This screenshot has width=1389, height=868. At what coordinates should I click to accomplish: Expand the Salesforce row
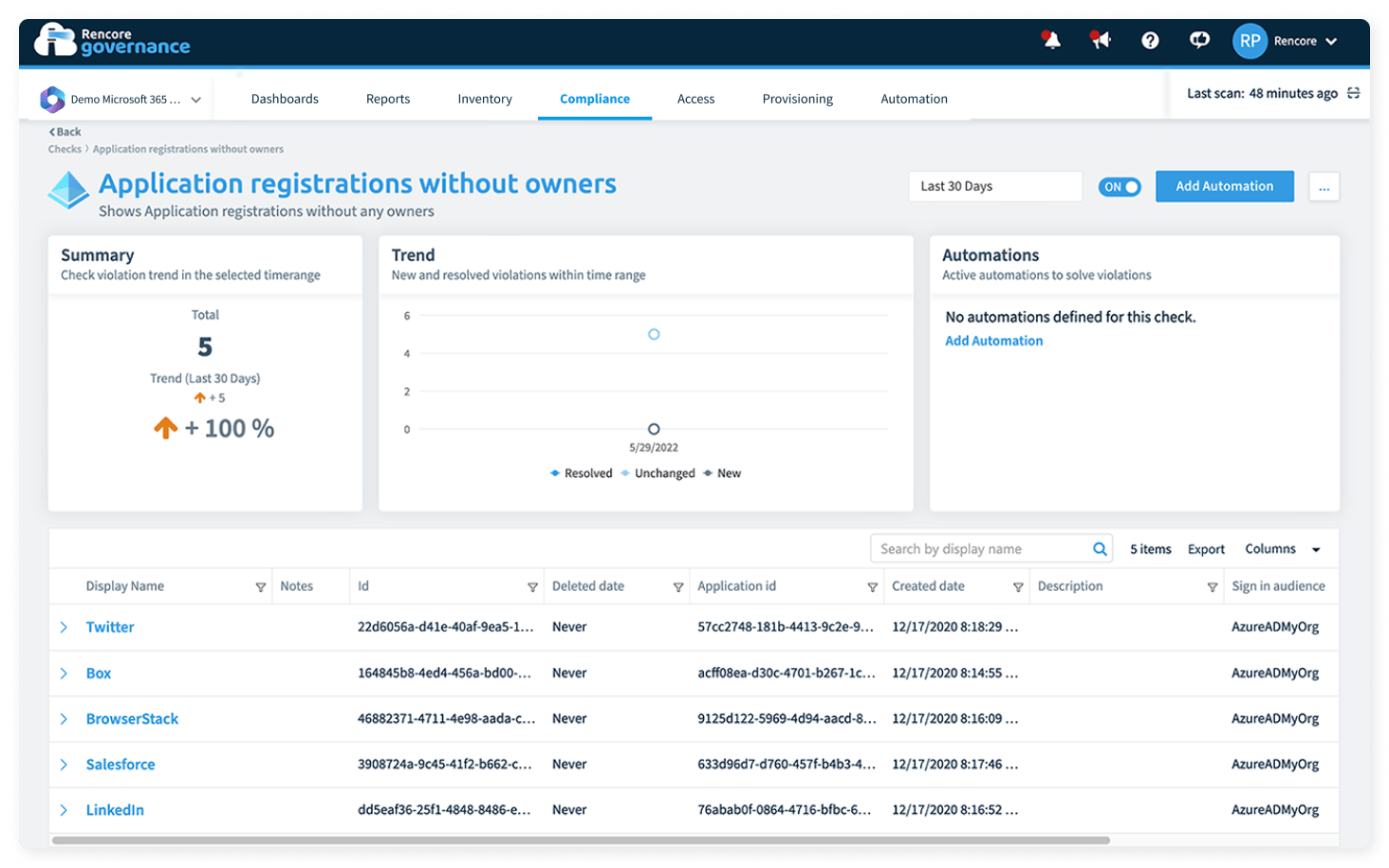(x=64, y=765)
